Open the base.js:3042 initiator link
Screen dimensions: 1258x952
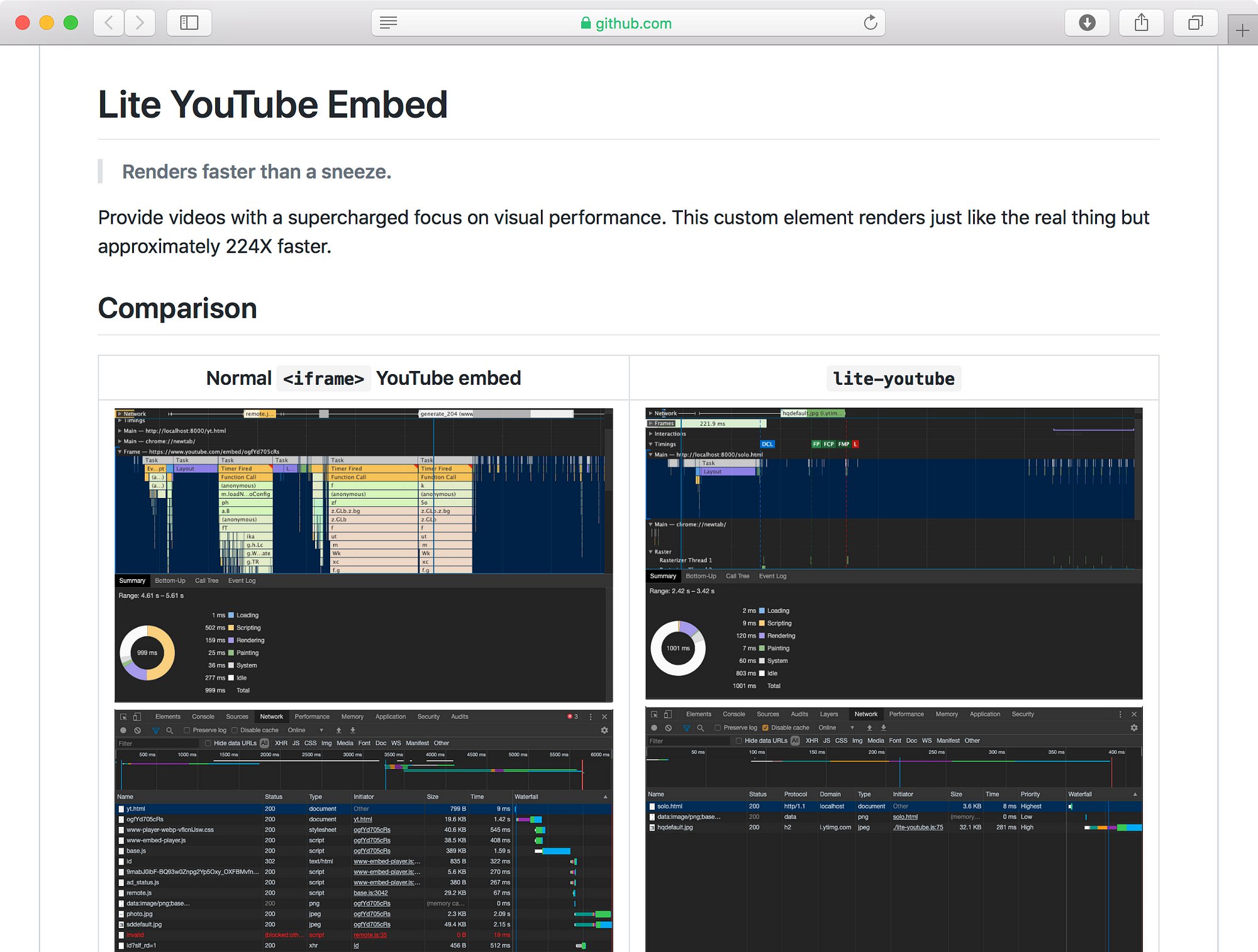coord(370,892)
